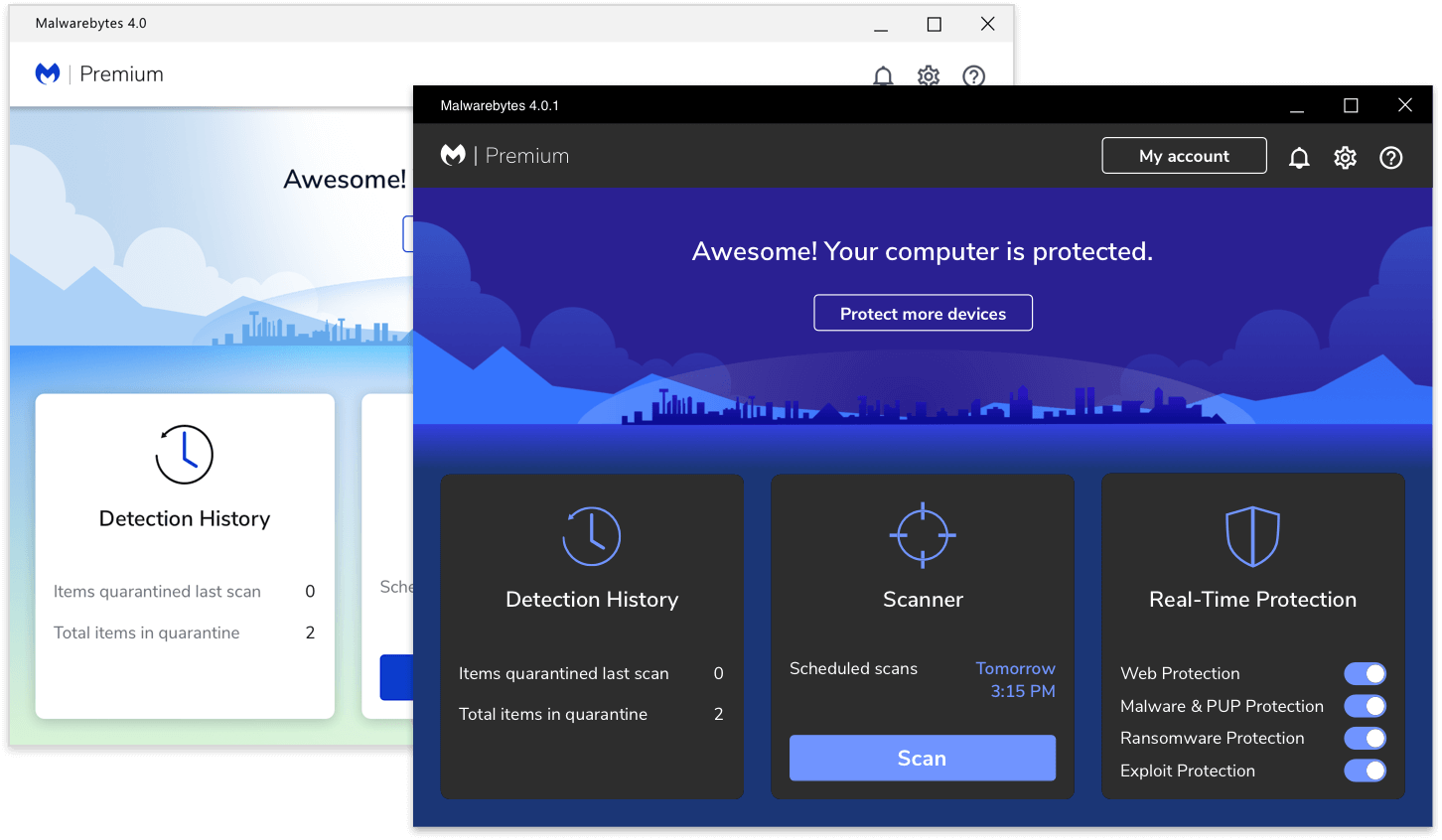Open Detection History title in dark window
1442x840 pixels.
click(592, 600)
